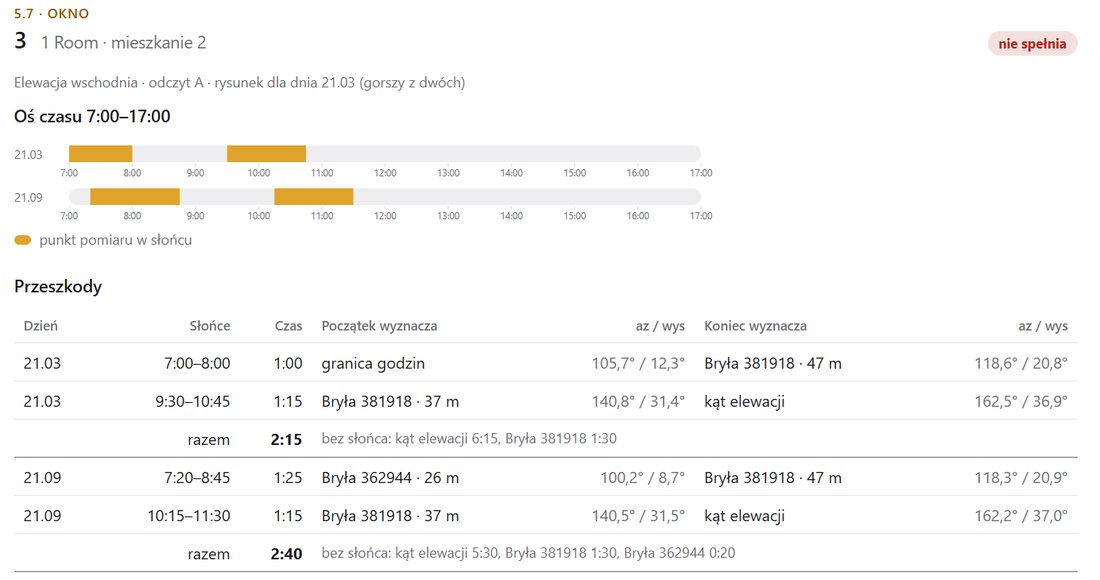The image size is (1100, 580).
Task: Click the "Dzień" column header
Action: pos(41,325)
